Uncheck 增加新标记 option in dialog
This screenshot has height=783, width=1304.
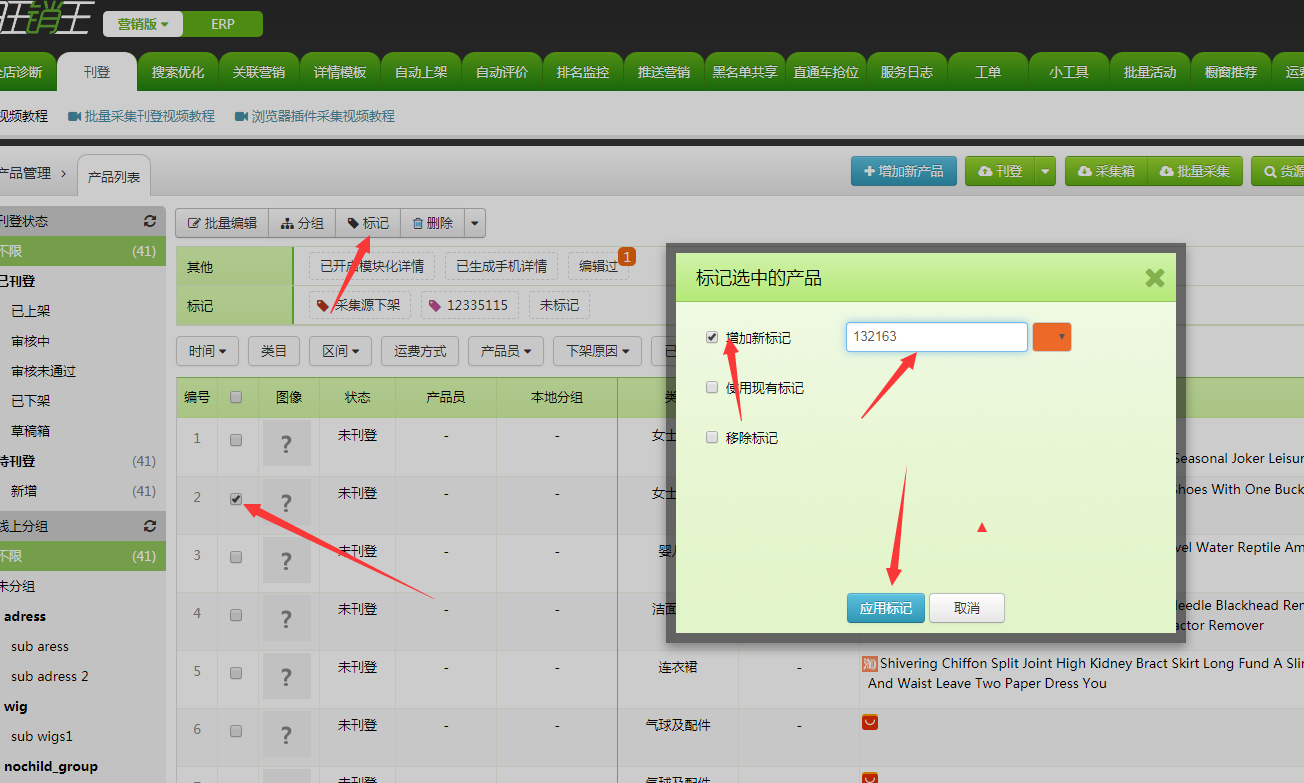coord(712,337)
